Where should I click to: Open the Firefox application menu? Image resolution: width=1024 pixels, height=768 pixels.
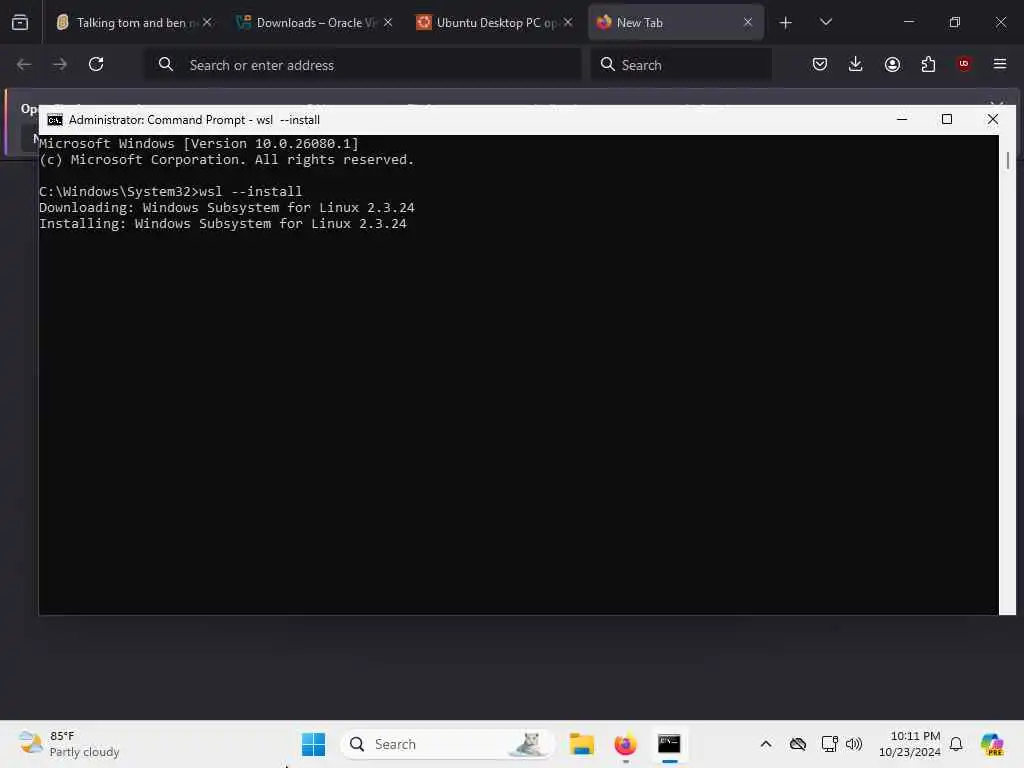(1000, 64)
